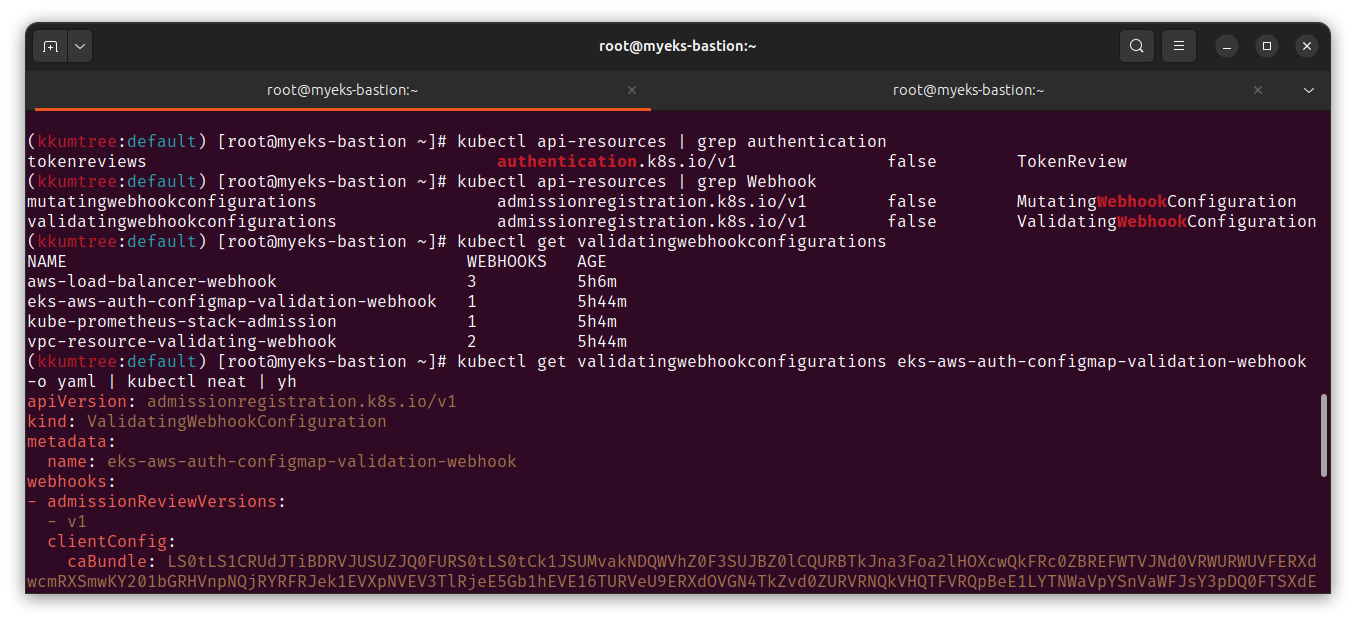
Task: Click the terminal vertical scrollbar
Action: (x=1324, y=435)
